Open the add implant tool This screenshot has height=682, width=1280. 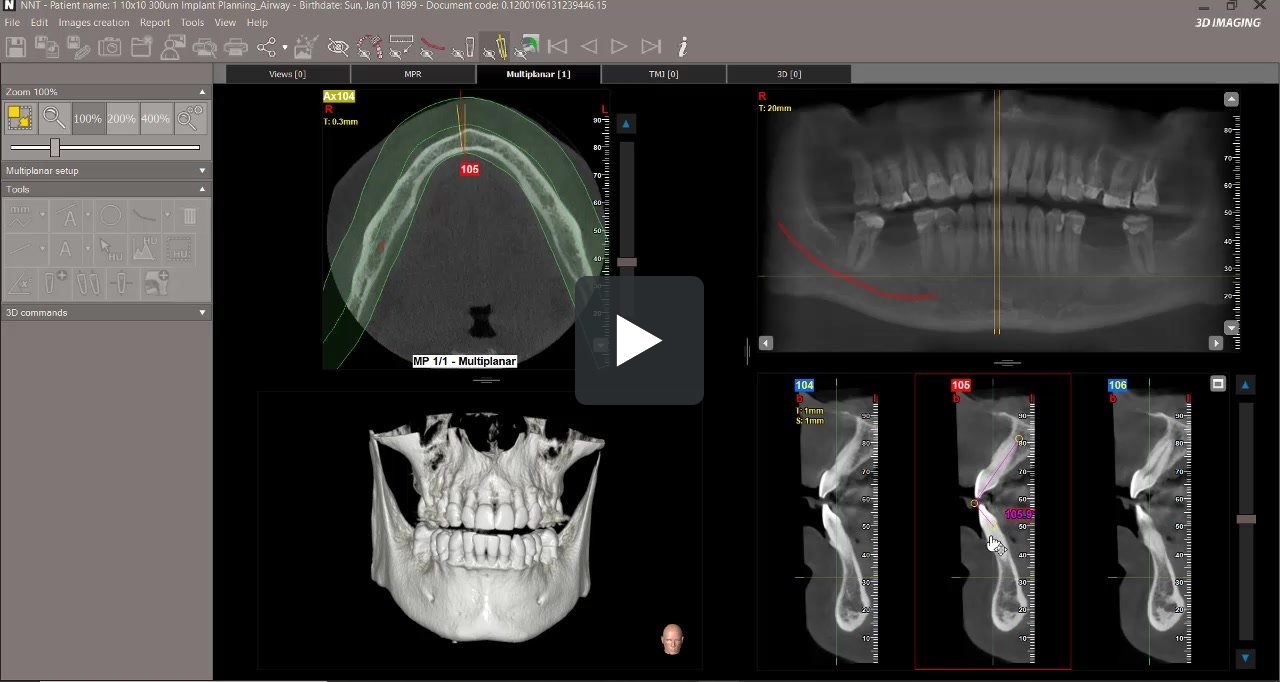[x=55, y=282]
